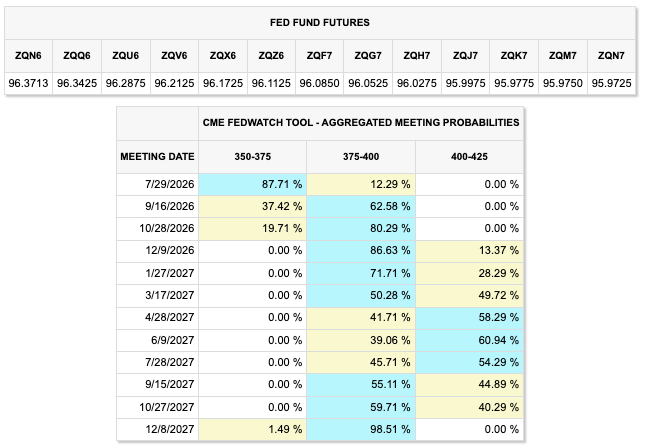Click the CME FedWatch Tool table title
This screenshot has width=647, height=448.
[361, 123]
